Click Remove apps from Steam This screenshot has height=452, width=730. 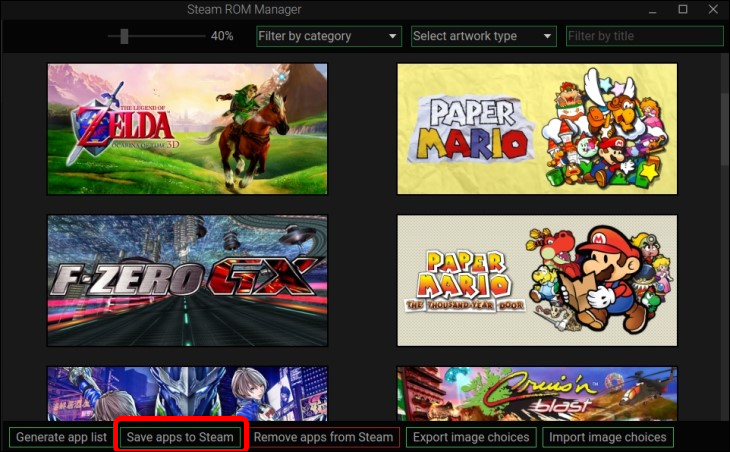[323, 438]
